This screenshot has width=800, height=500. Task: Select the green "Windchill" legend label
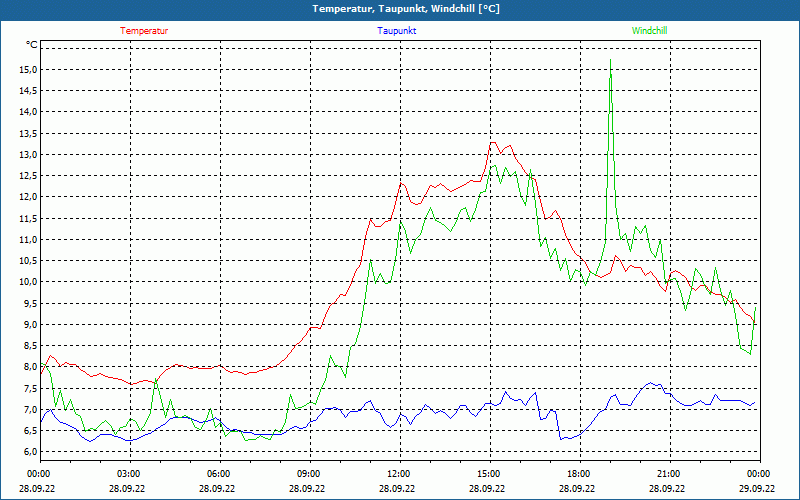tap(649, 31)
